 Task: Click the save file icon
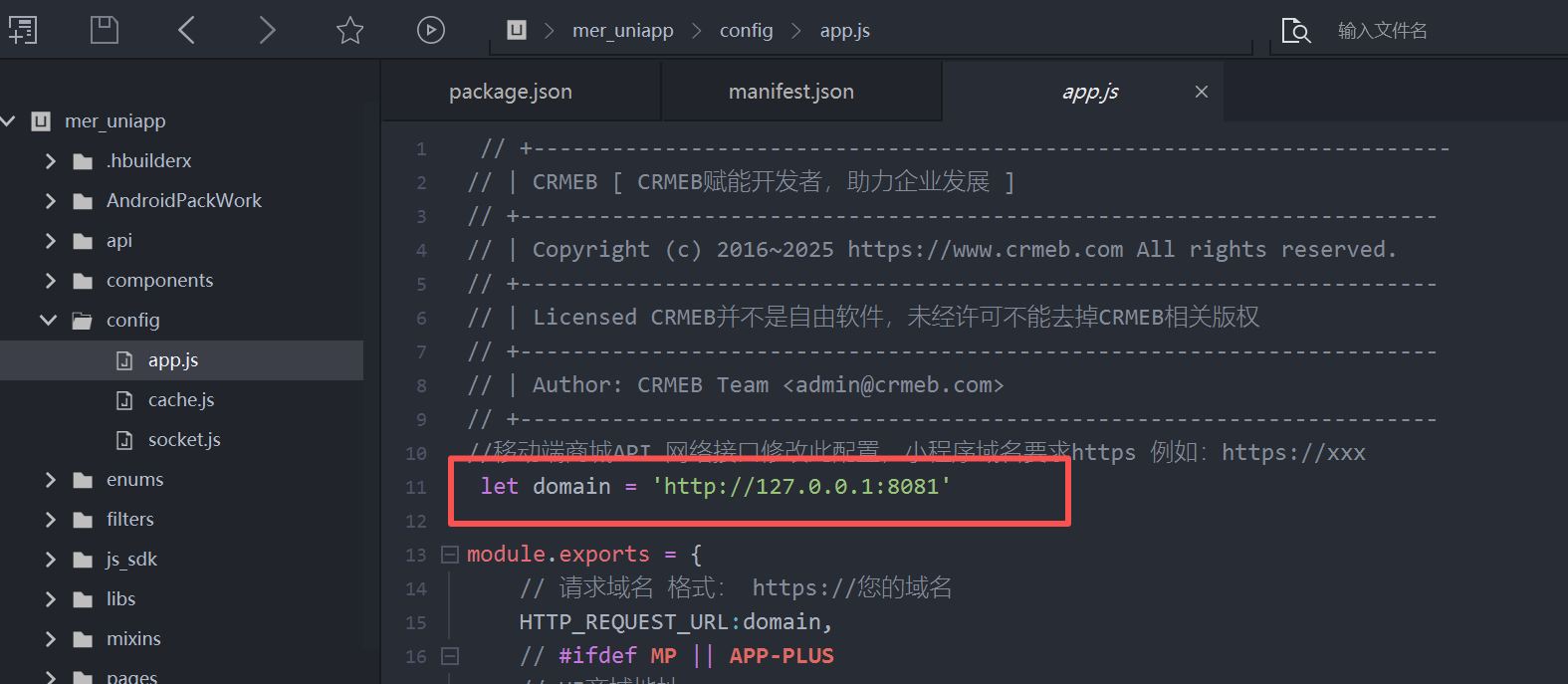[105, 30]
